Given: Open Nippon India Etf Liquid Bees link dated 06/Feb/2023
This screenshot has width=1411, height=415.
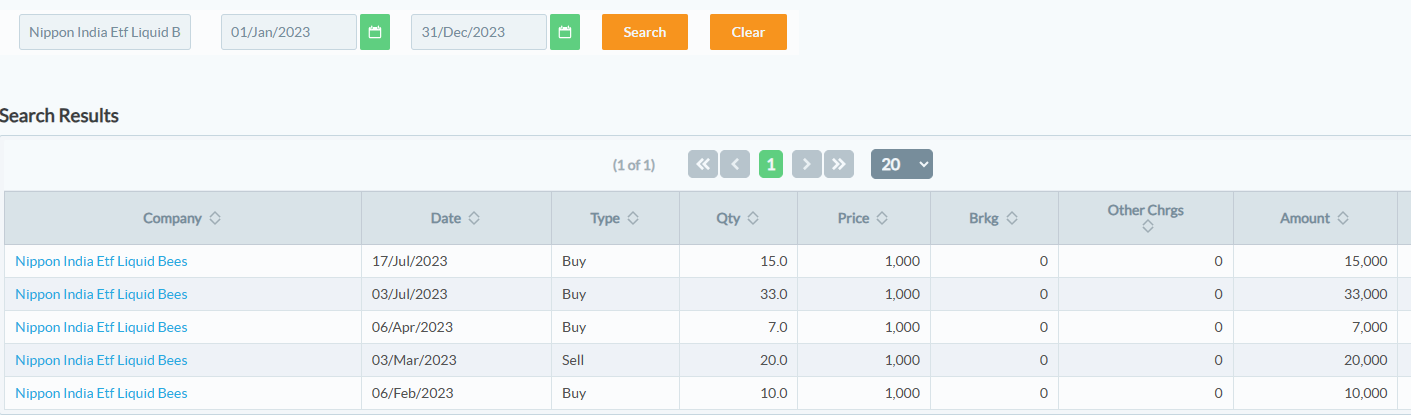Looking at the screenshot, I should coord(101,393).
